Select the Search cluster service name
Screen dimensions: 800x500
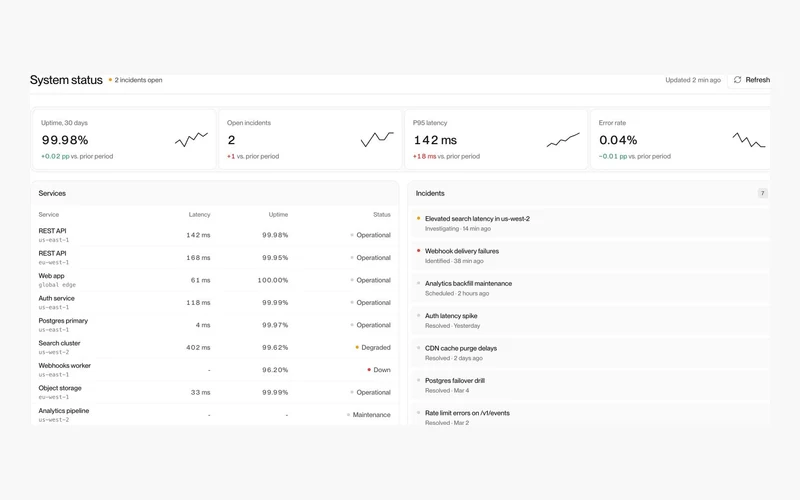point(59,343)
